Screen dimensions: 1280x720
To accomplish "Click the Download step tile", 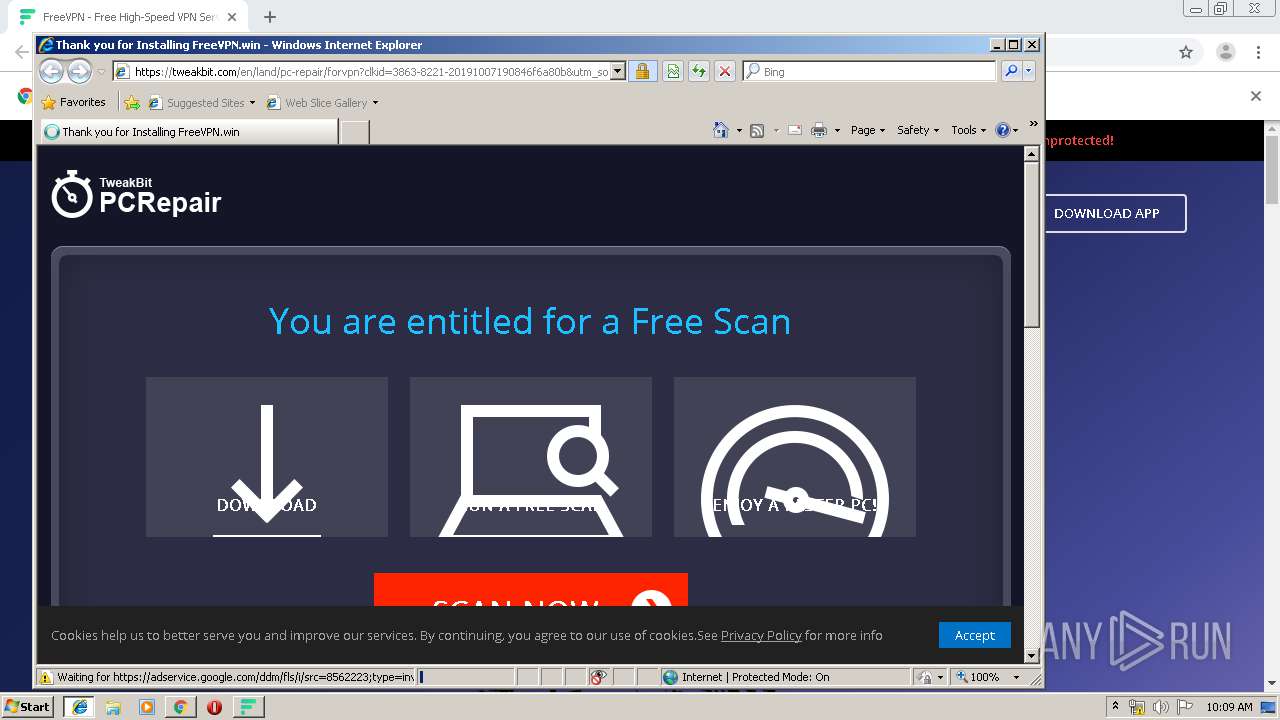I will (x=267, y=457).
